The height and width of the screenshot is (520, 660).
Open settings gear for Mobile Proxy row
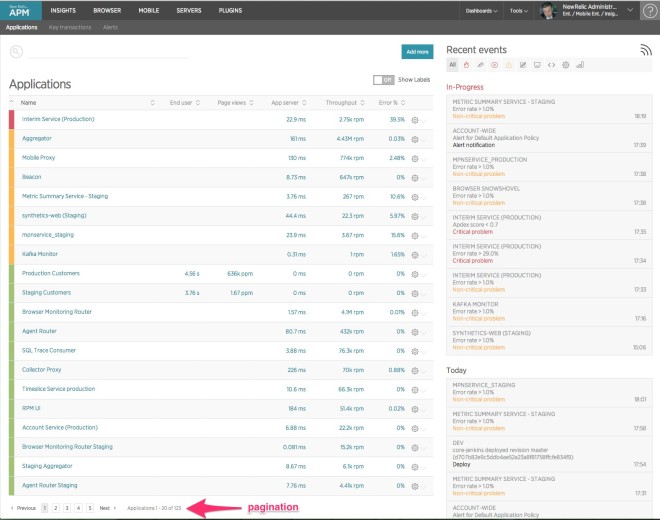click(415, 159)
